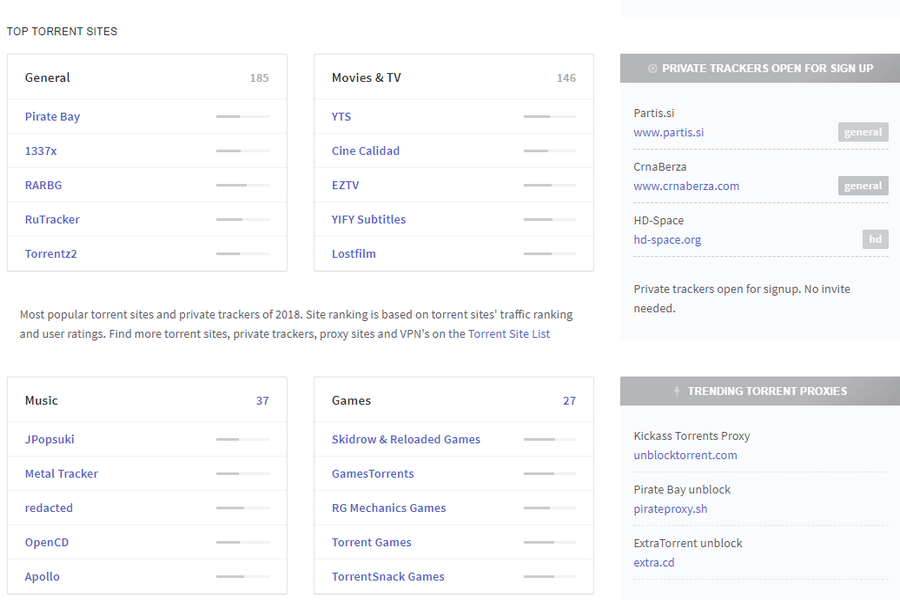Open the RG Mechanics Games link
This screenshot has width=900, height=600.
(x=389, y=508)
